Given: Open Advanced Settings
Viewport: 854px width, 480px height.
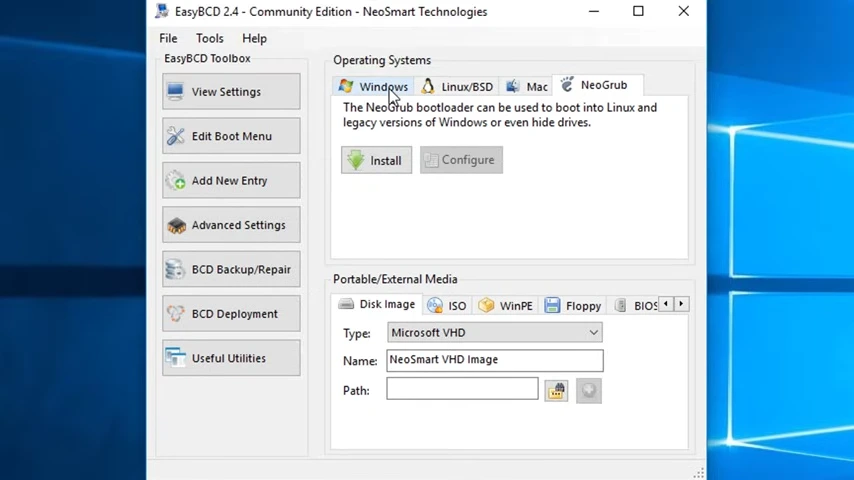Looking at the screenshot, I should 231,225.
